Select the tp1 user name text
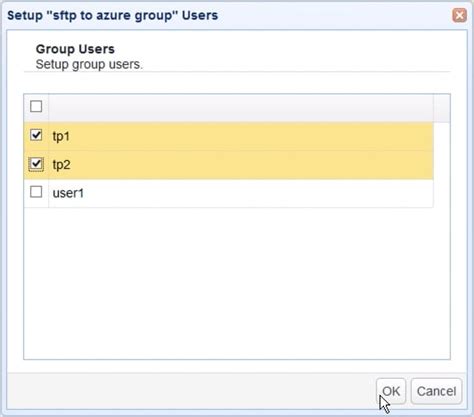 pyautogui.click(x=61, y=136)
